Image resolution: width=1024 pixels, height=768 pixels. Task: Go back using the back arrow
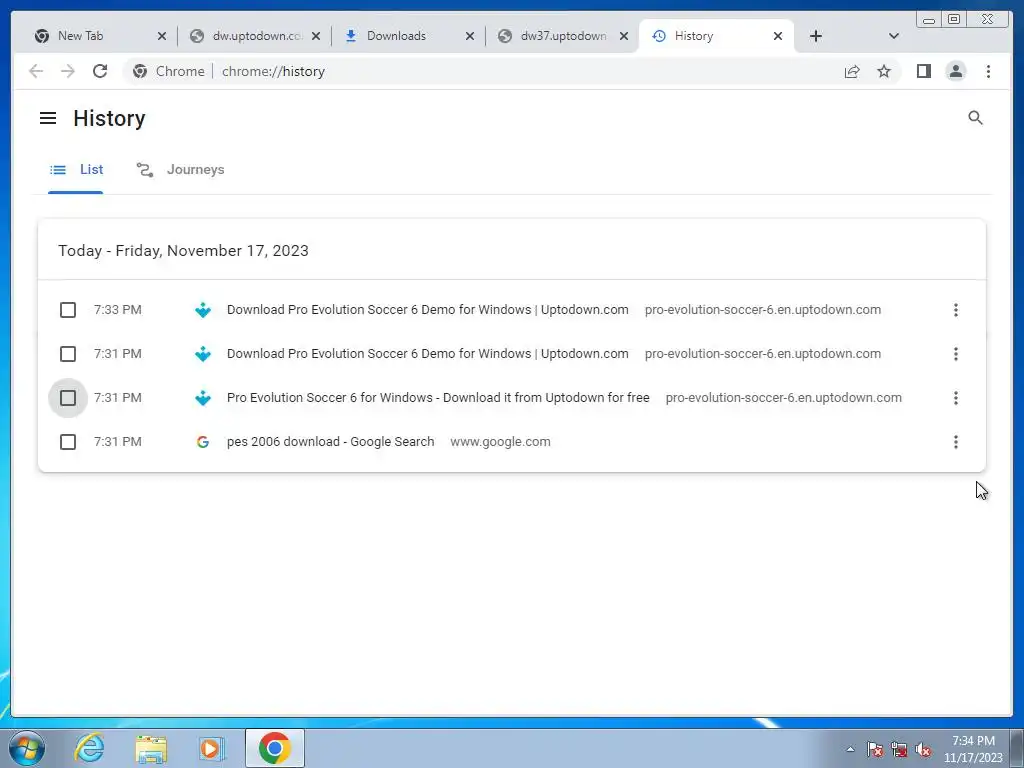36,71
